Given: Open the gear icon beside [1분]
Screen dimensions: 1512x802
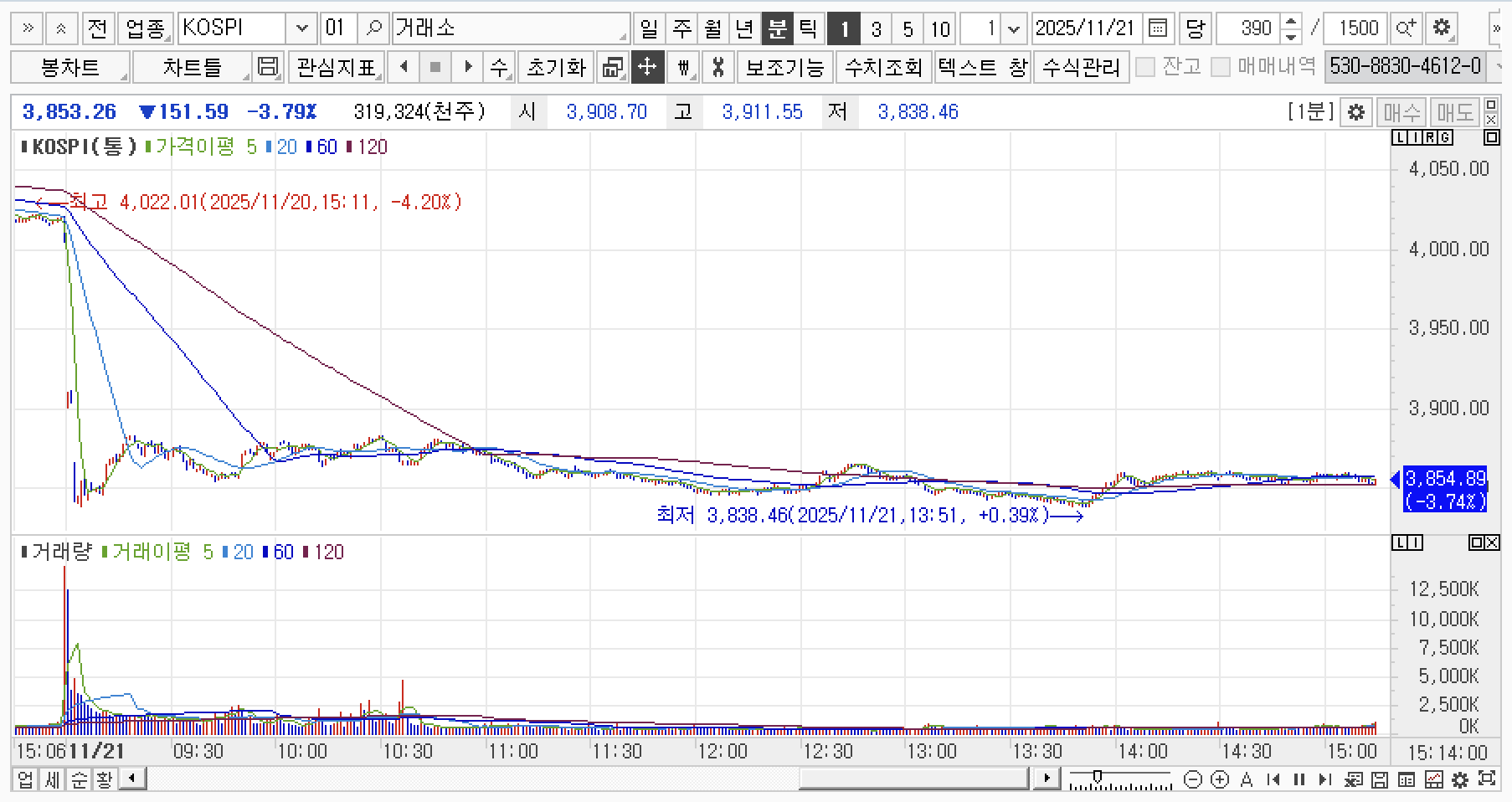Looking at the screenshot, I should pyautogui.click(x=1356, y=112).
